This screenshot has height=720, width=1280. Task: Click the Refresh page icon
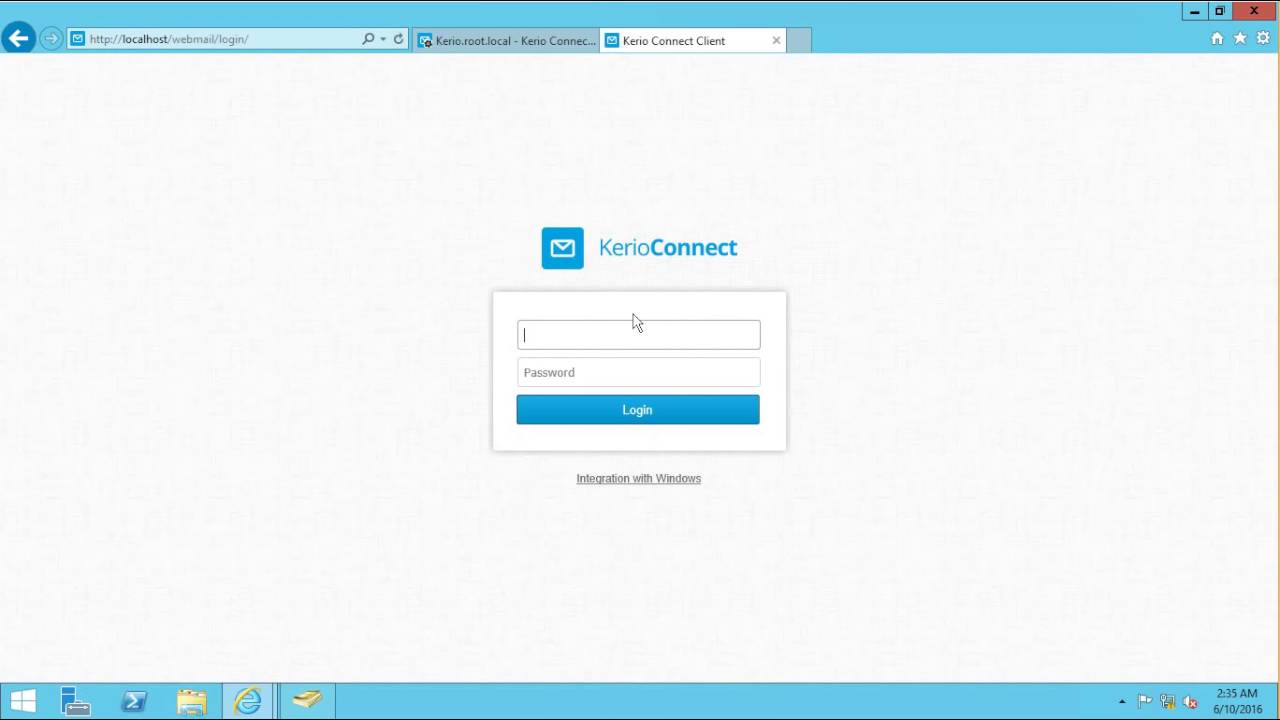(x=398, y=39)
